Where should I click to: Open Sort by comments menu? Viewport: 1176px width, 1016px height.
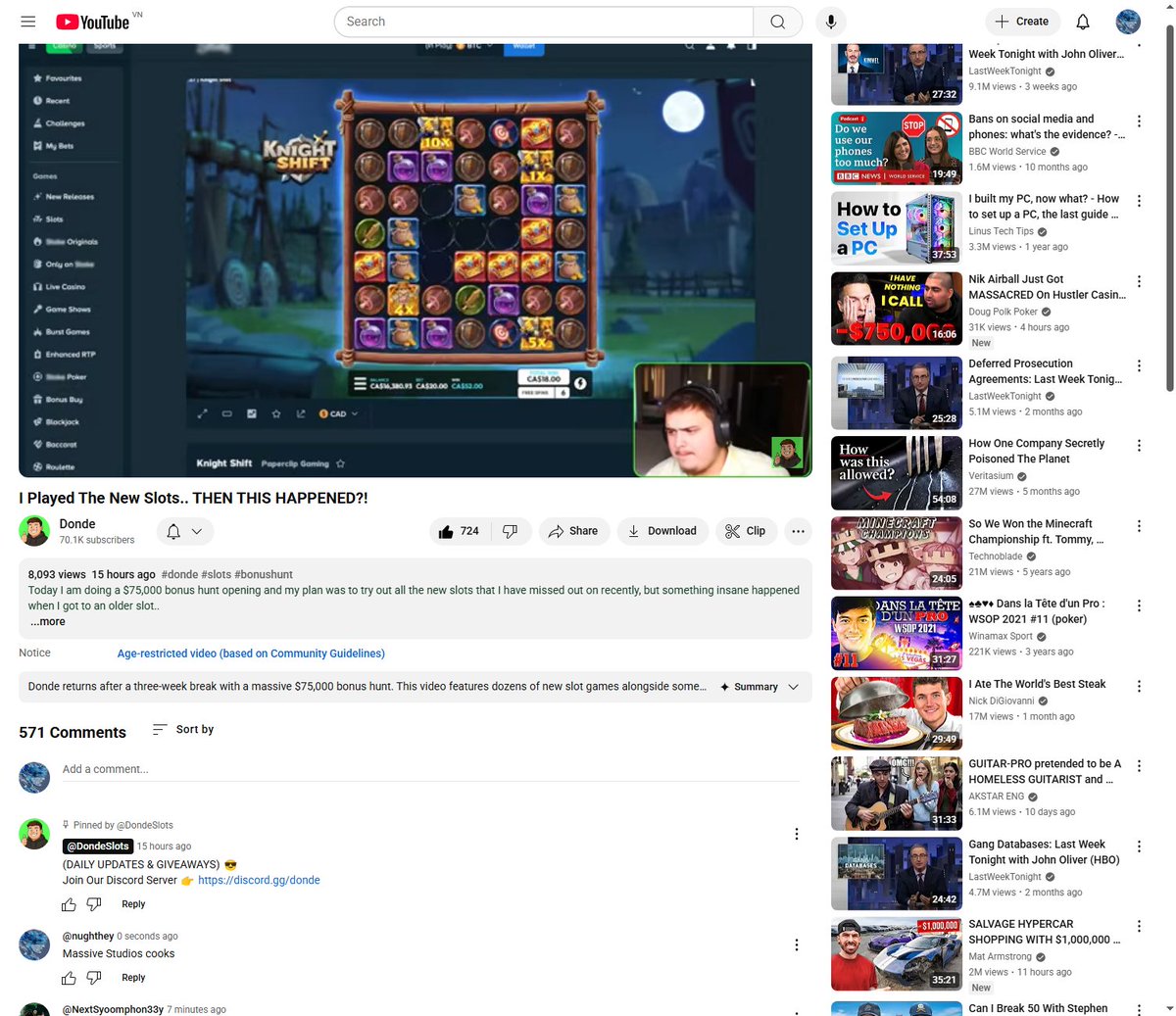[183, 730]
